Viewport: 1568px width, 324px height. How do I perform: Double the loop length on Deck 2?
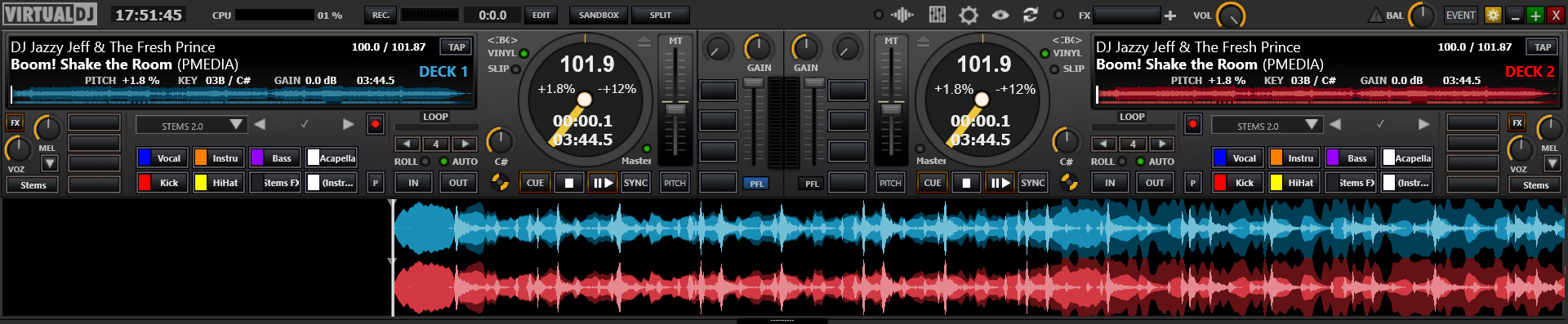coord(1161,144)
